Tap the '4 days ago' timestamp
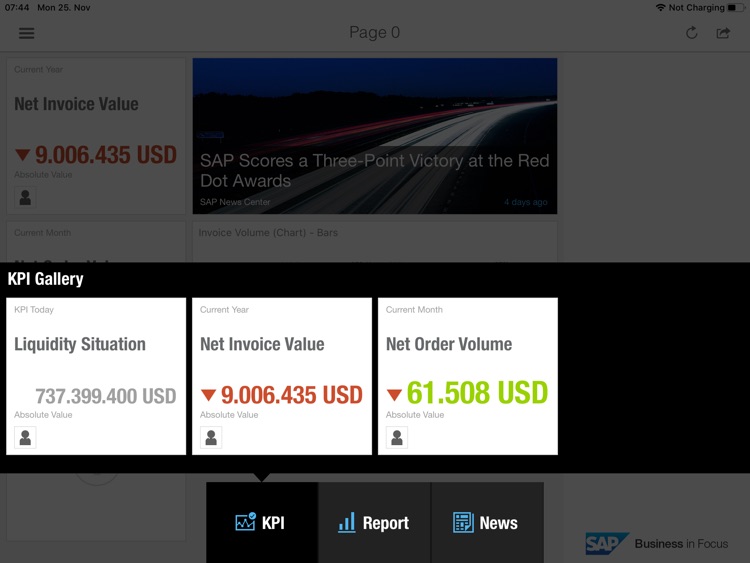The width and height of the screenshot is (750, 563). (526, 202)
